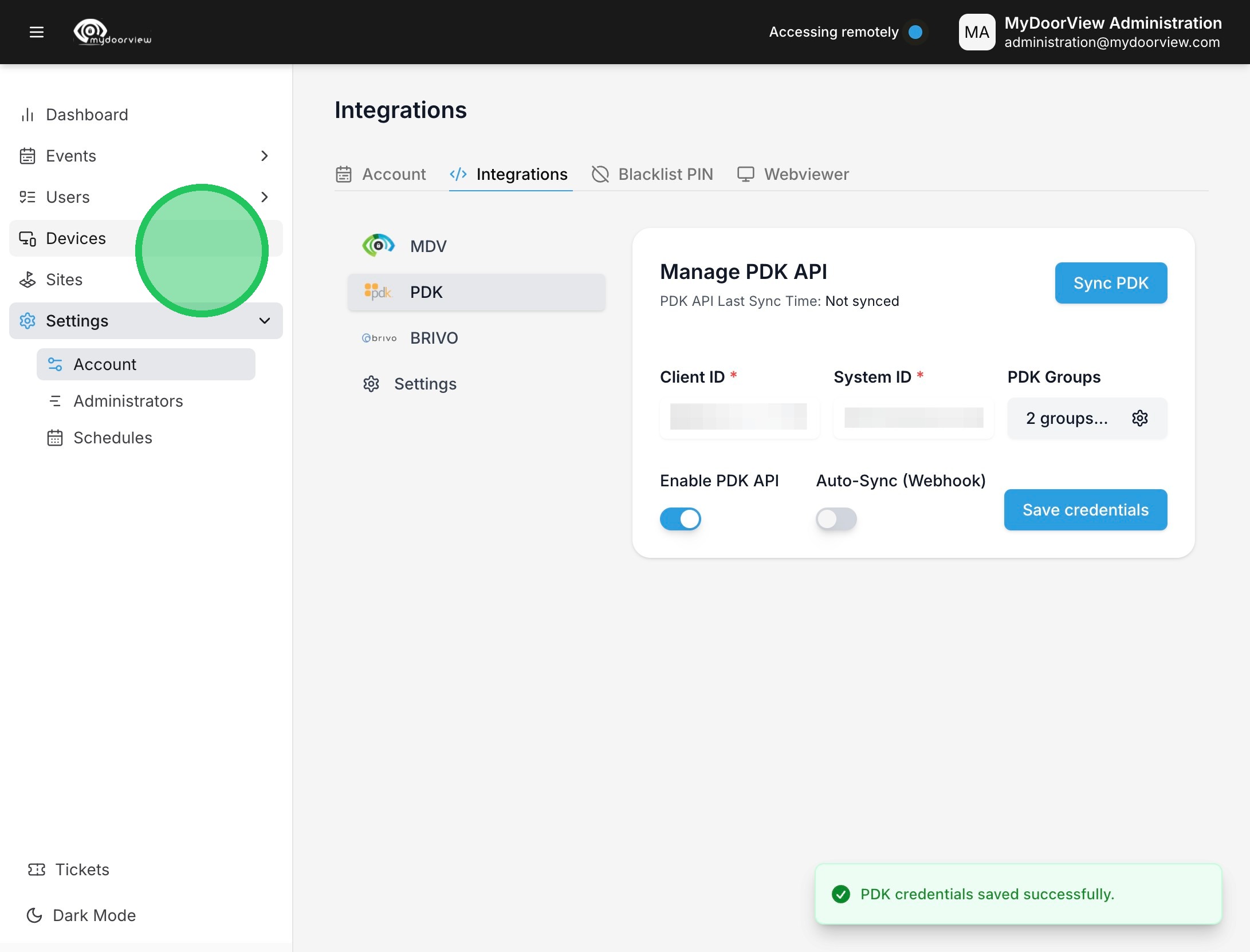Click the Sync PDK button
The width and height of the screenshot is (1250, 952).
(x=1111, y=283)
